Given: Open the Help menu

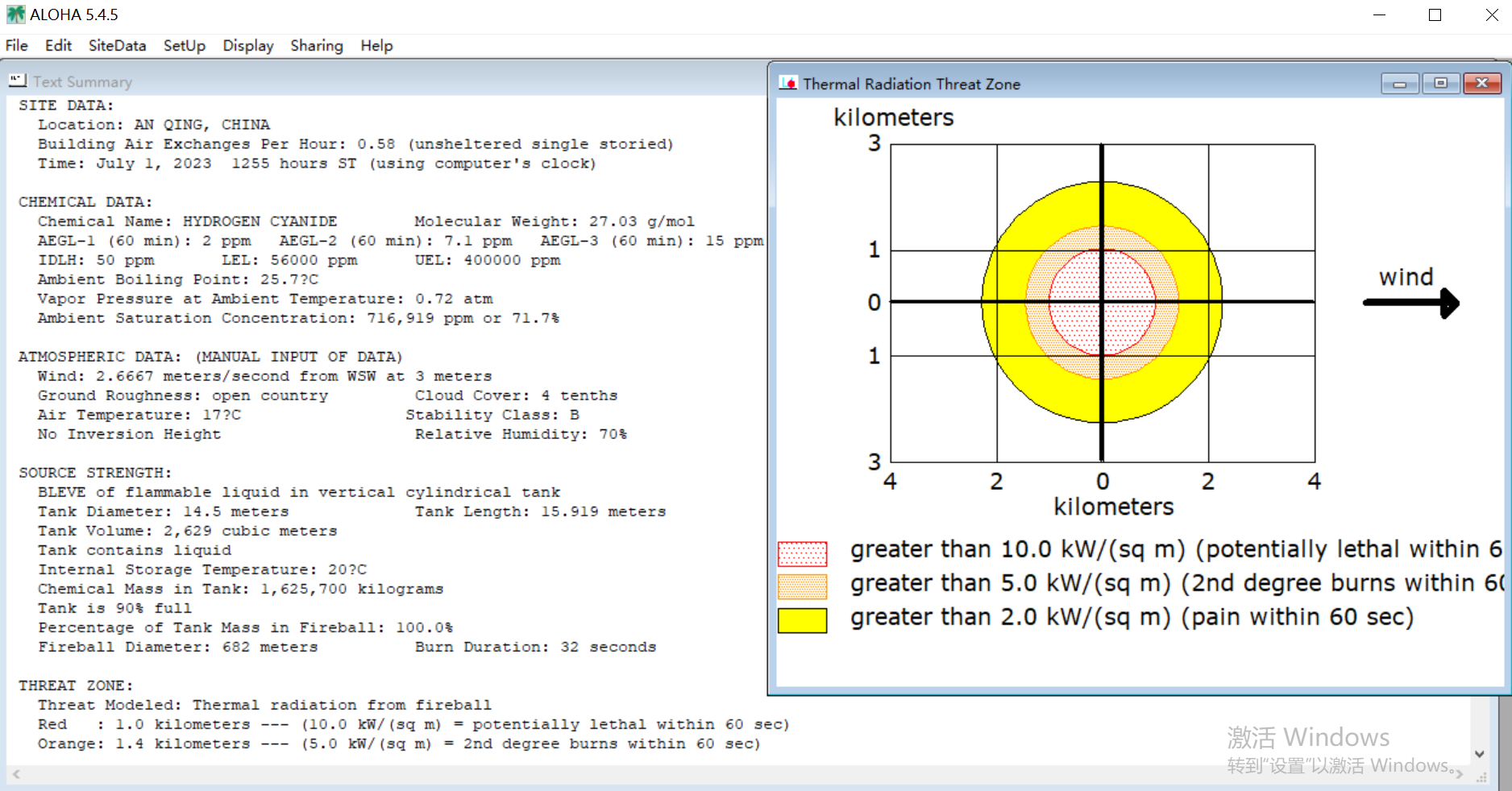Looking at the screenshot, I should [376, 46].
